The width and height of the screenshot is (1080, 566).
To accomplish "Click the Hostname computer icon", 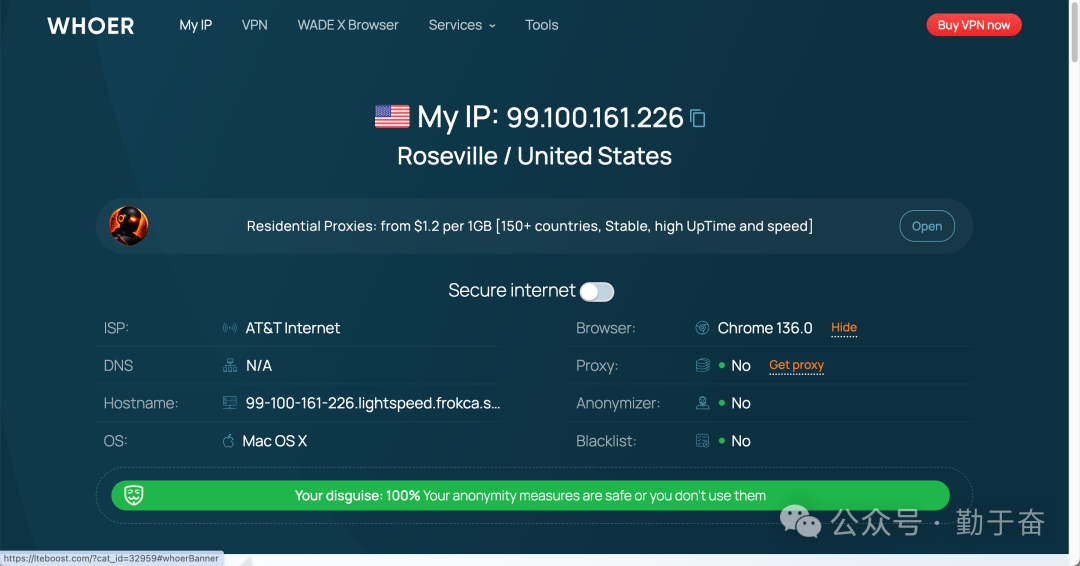I will click(230, 403).
